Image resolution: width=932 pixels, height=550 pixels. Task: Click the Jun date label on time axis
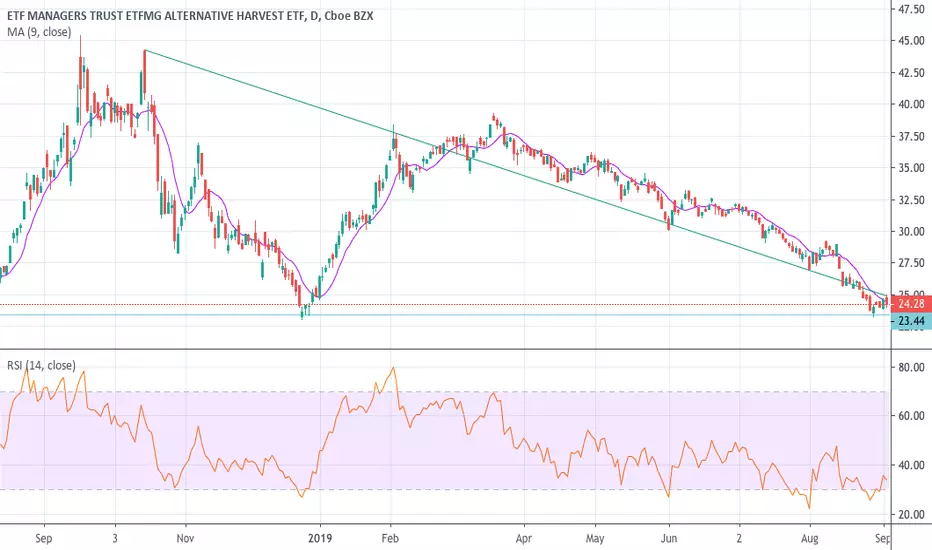coord(669,538)
